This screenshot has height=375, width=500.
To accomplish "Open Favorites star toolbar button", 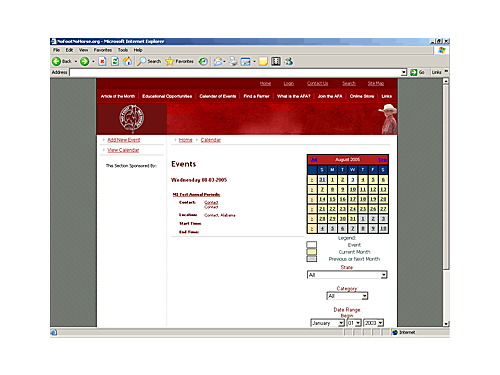I will click(x=179, y=61).
